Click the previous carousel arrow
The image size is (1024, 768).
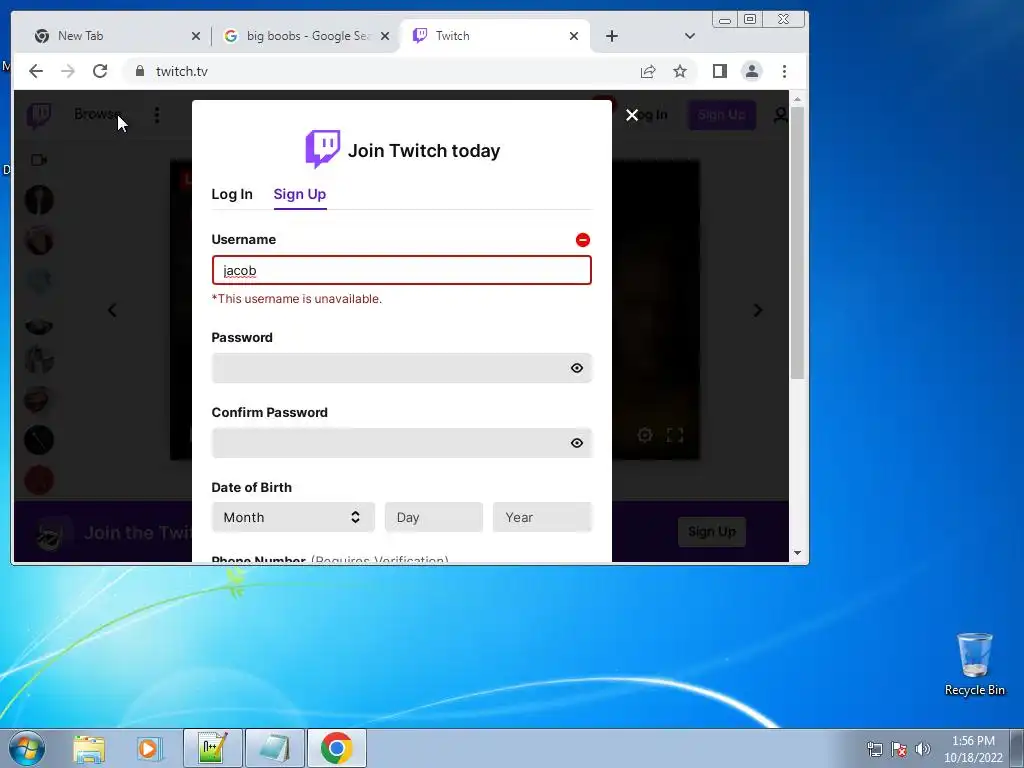click(112, 310)
